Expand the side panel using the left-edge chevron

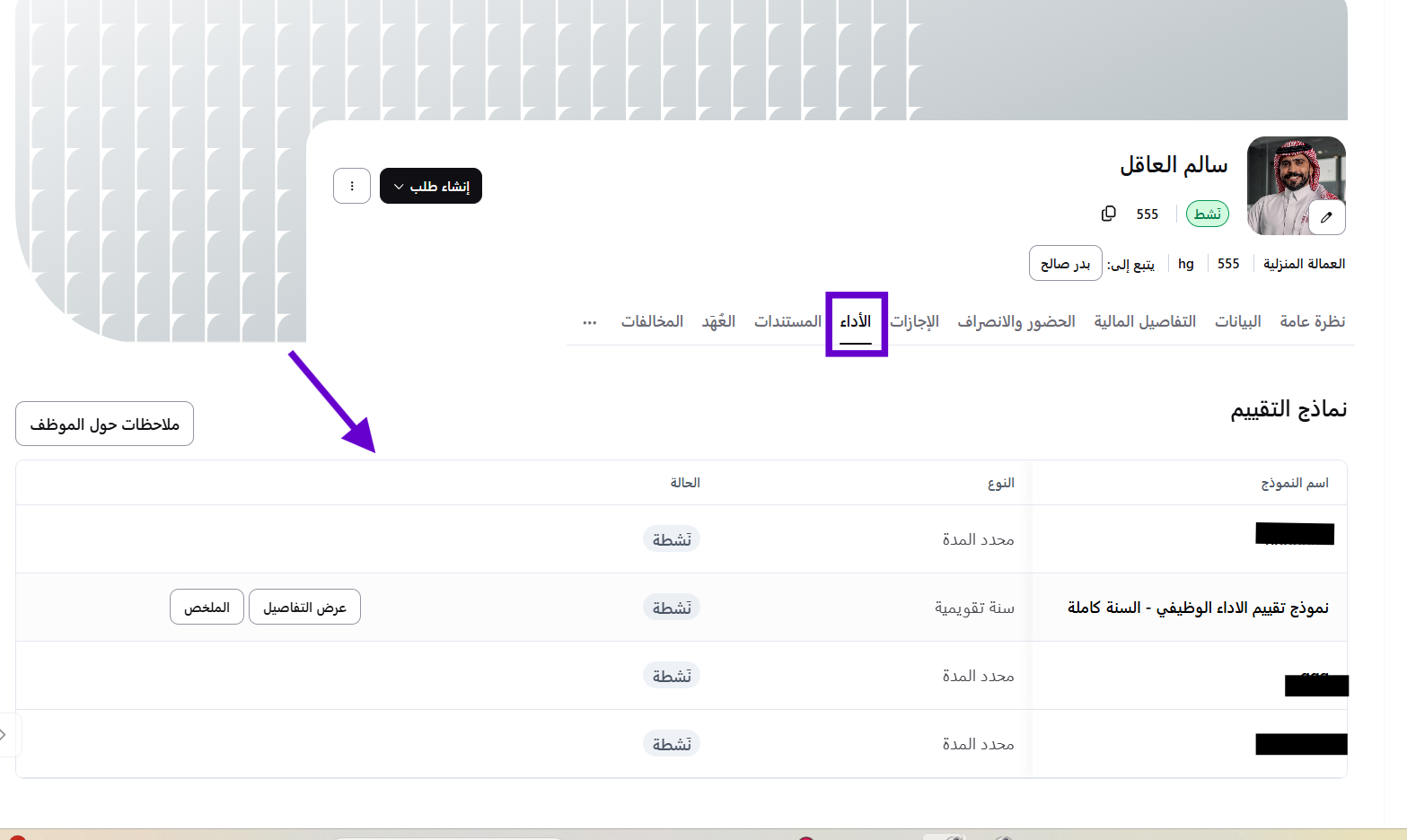click(x=5, y=734)
